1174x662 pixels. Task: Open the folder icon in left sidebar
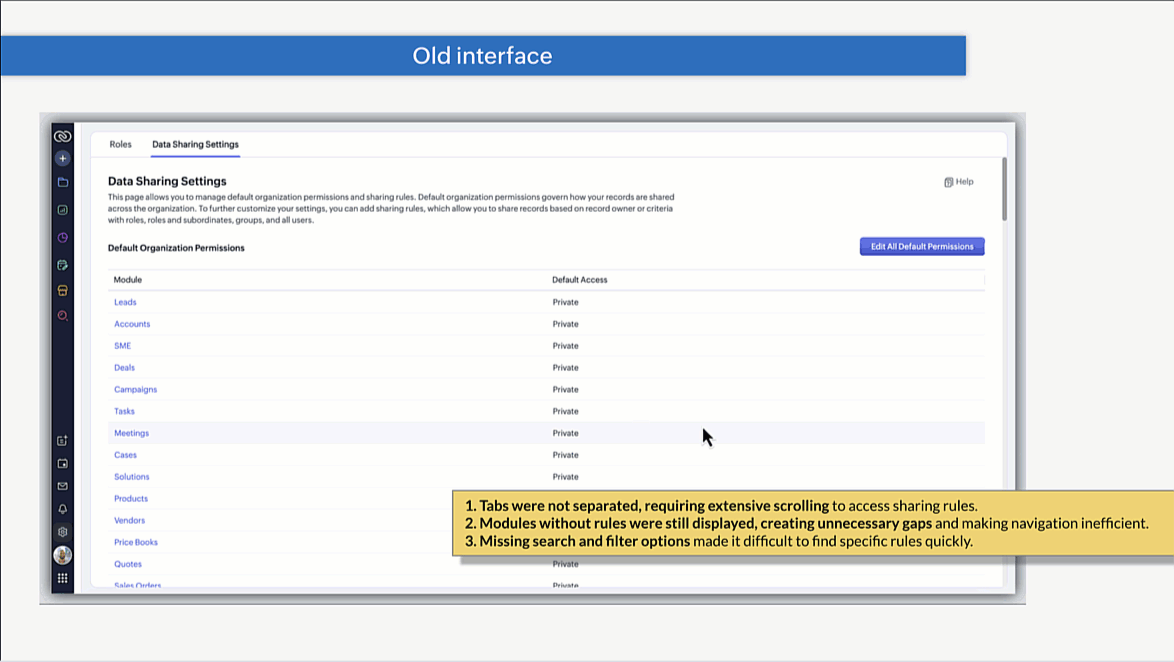[x=62, y=182]
